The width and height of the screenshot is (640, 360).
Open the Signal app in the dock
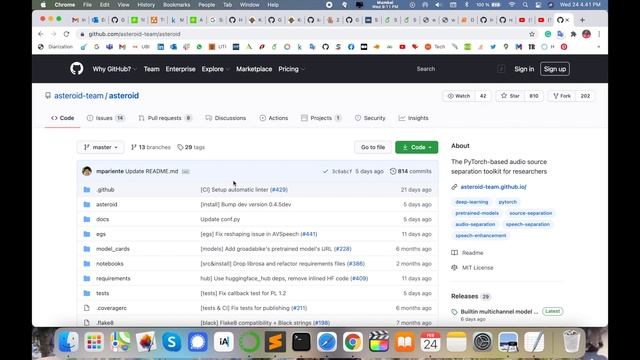pyautogui.click(x=198, y=341)
